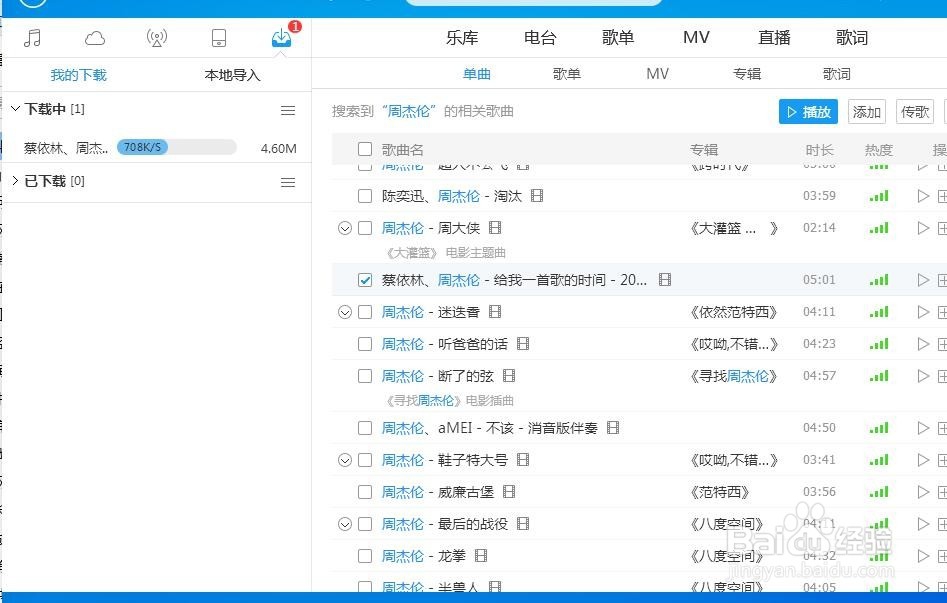The width and height of the screenshot is (947, 603).
Task: Switch to the 乐库 main tab
Action: pyautogui.click(x=462, y=37)
